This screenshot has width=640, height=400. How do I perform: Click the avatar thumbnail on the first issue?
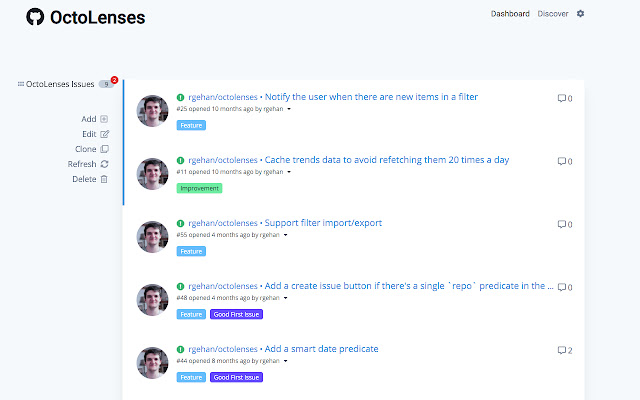click(153, 111)
